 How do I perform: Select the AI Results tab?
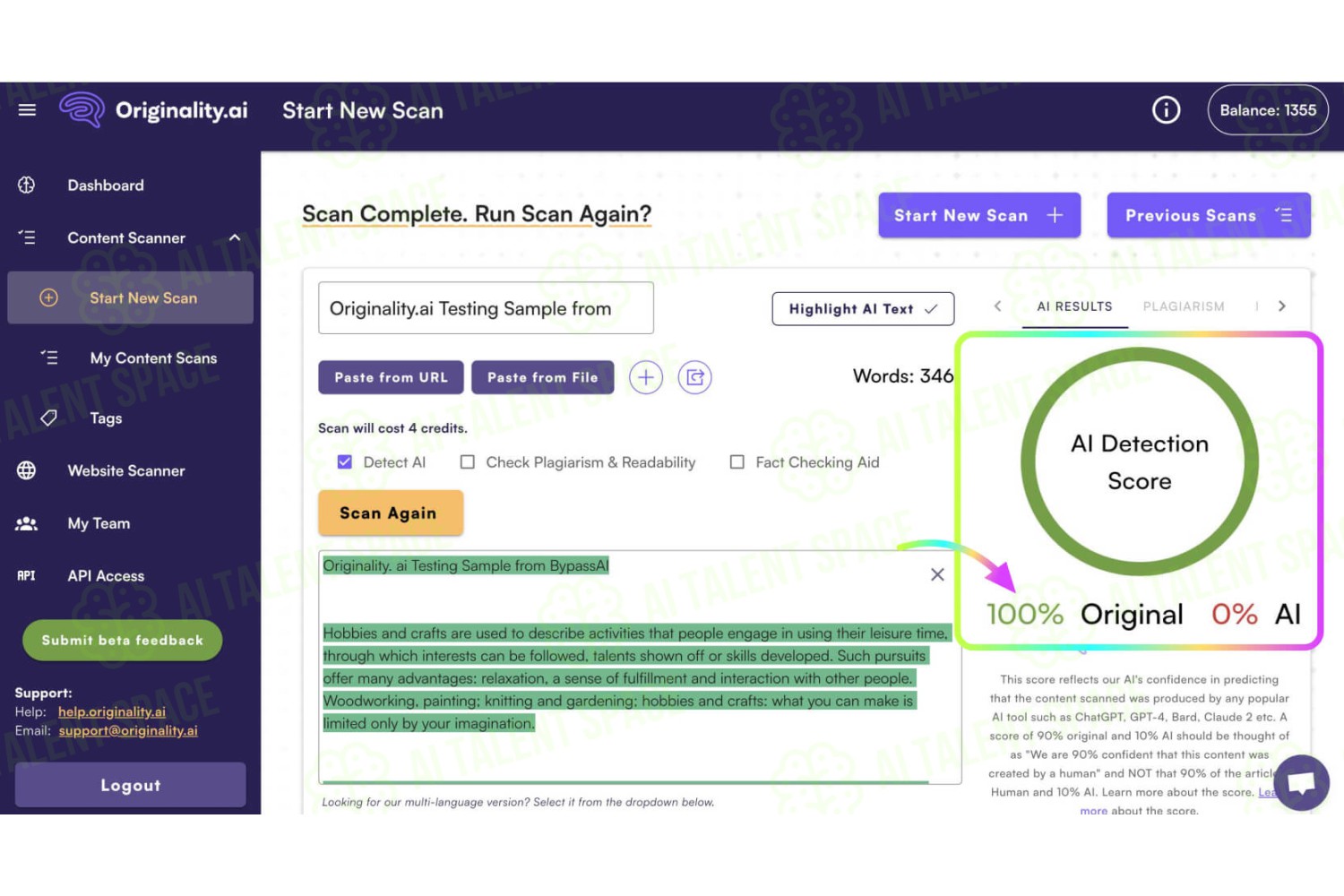tap(1074, 306)
